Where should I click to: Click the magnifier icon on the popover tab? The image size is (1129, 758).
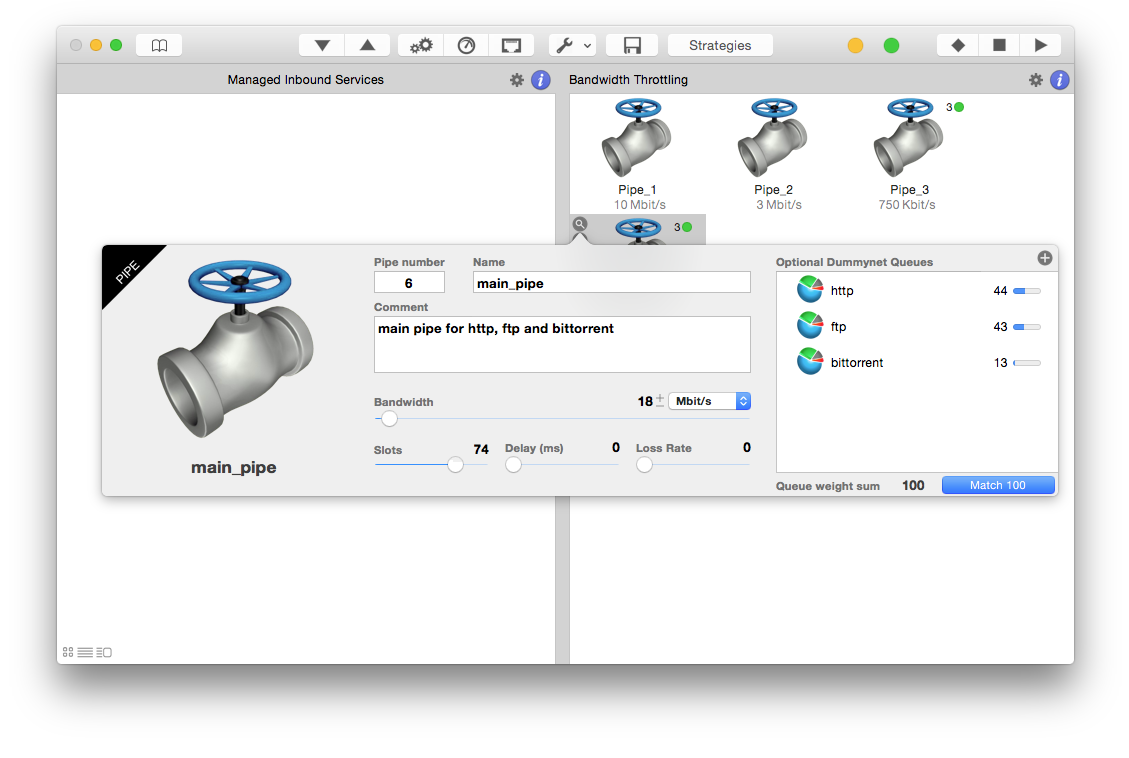click(580, 225)
